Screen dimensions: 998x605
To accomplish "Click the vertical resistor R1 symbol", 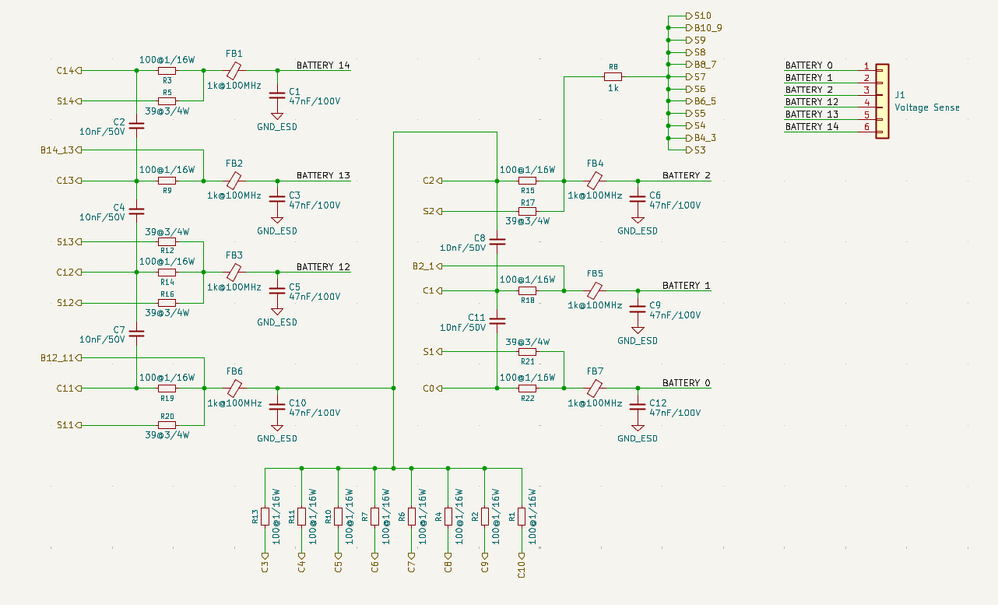I will (x=521, y=517).
